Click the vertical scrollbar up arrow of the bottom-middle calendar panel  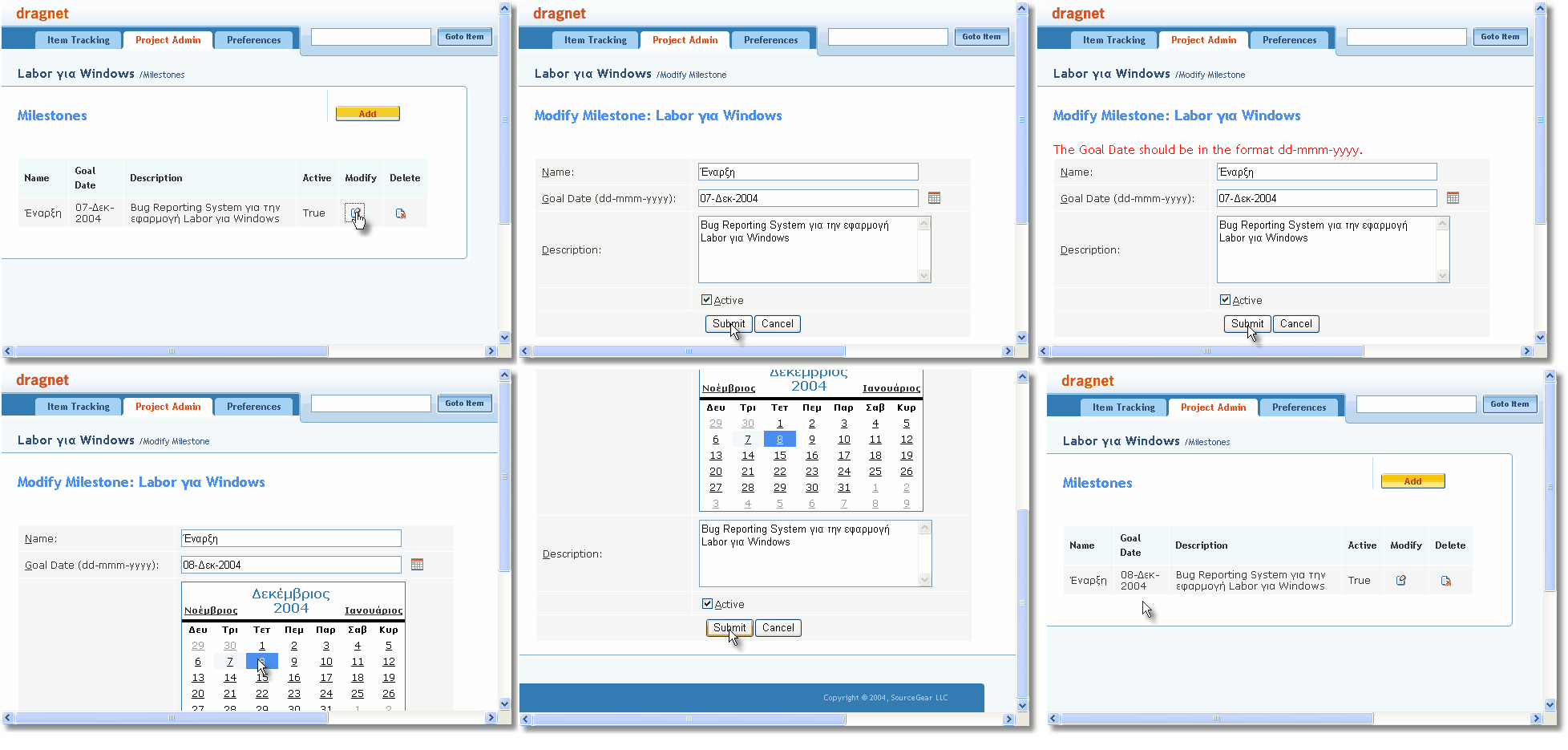point(1022,376)
